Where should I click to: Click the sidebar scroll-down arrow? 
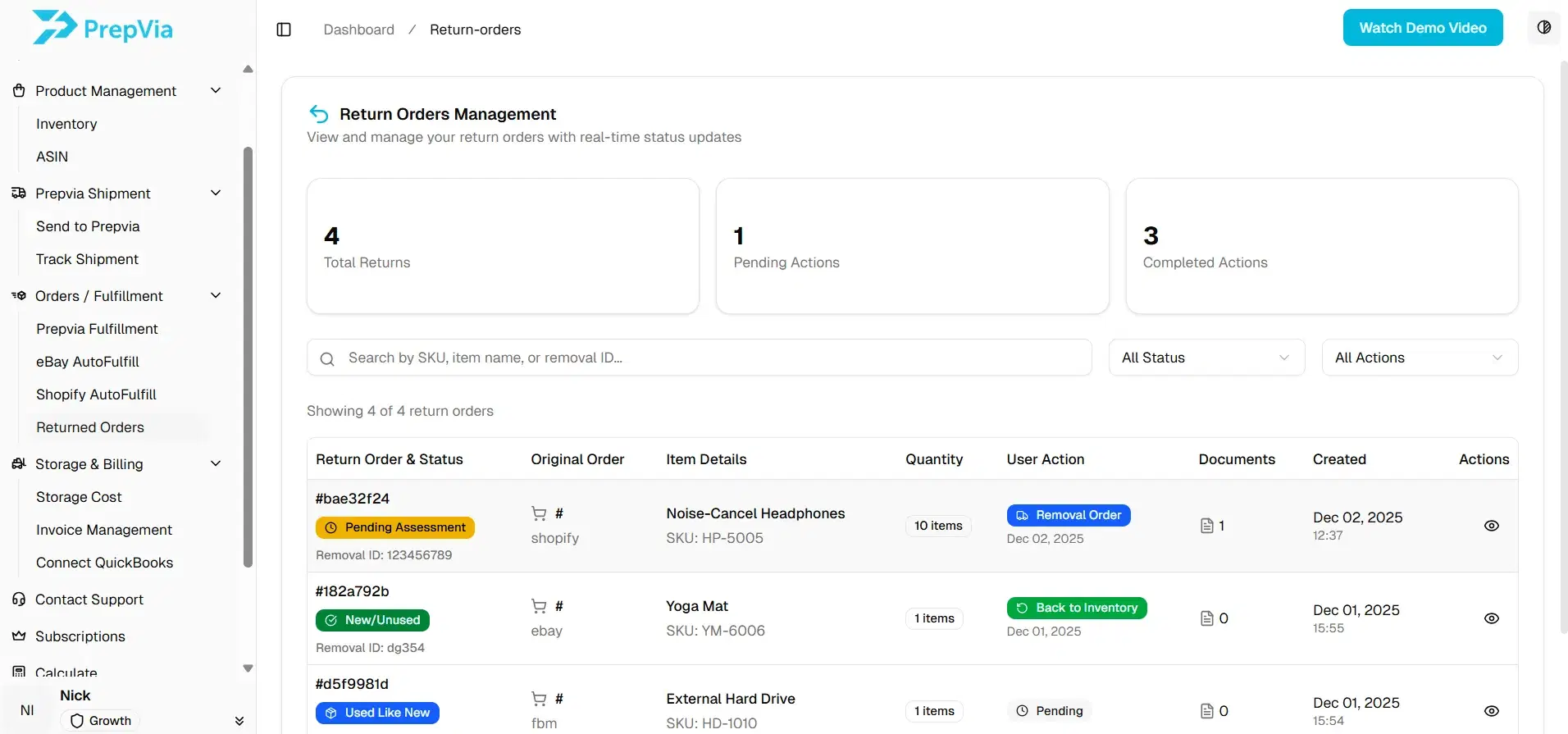[248, 668]
